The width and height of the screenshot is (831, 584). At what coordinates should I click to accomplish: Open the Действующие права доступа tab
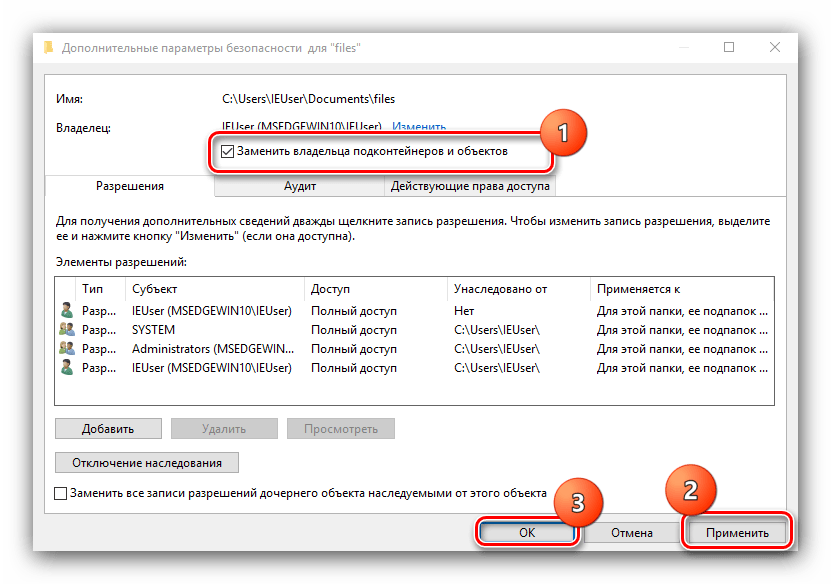[x=470, y=186]
